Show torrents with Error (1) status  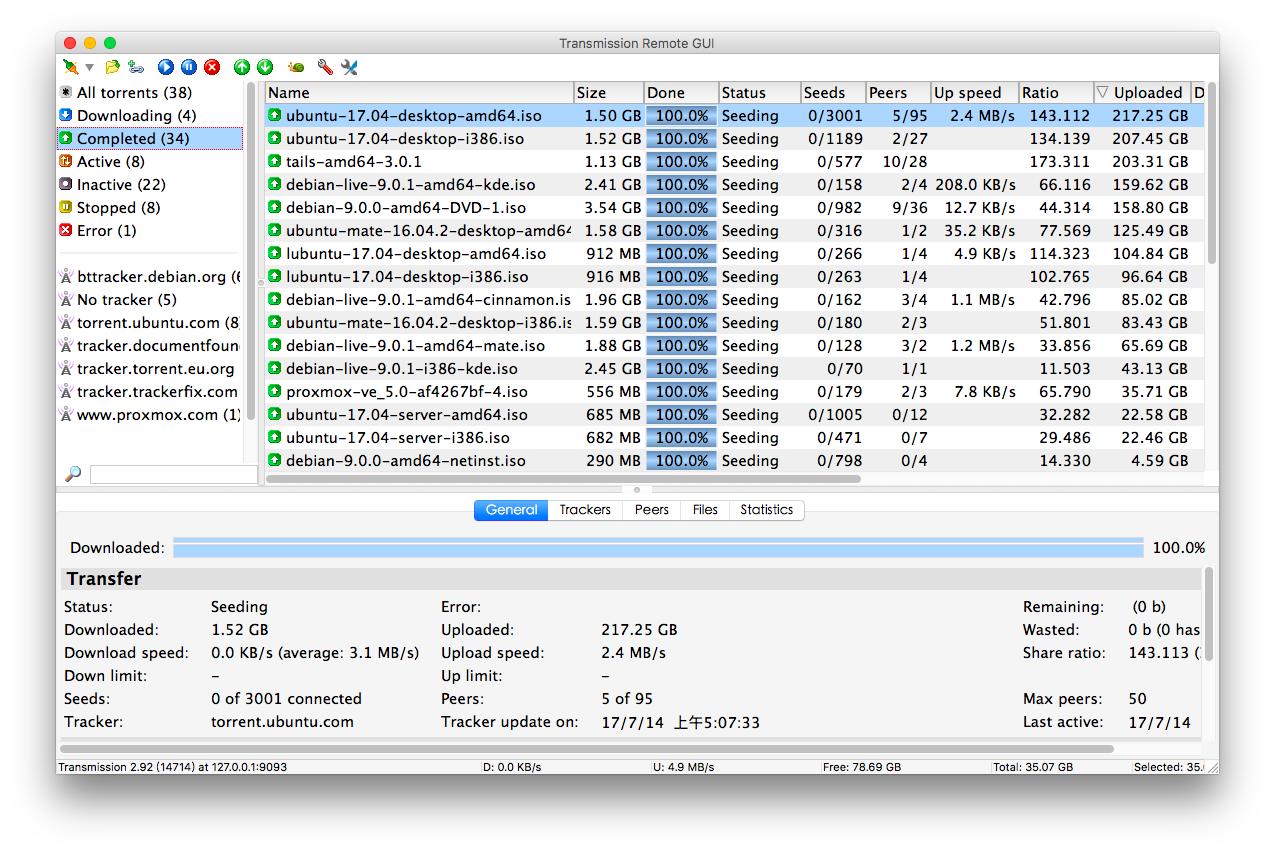point(106,231)
